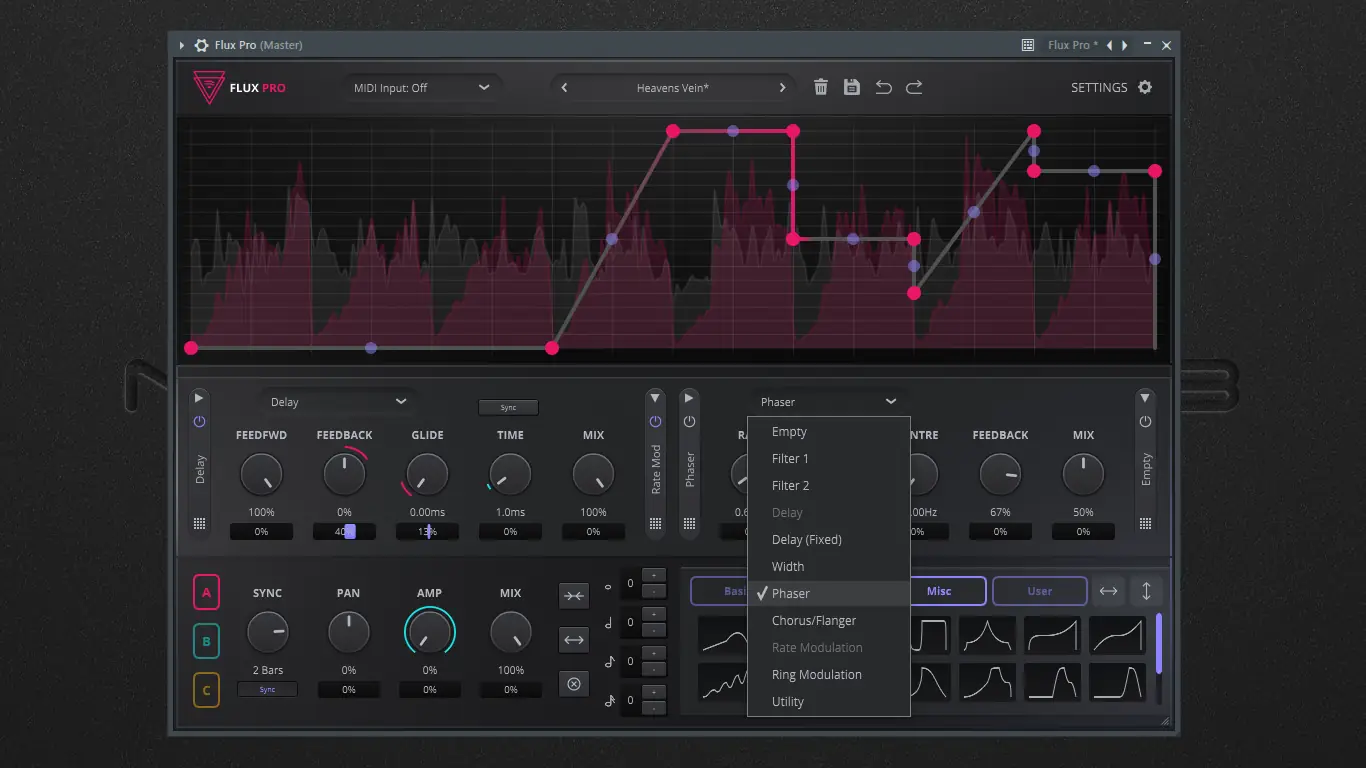
Task: Decrease the whole note value with minus
Action: [x=653, y=590]
